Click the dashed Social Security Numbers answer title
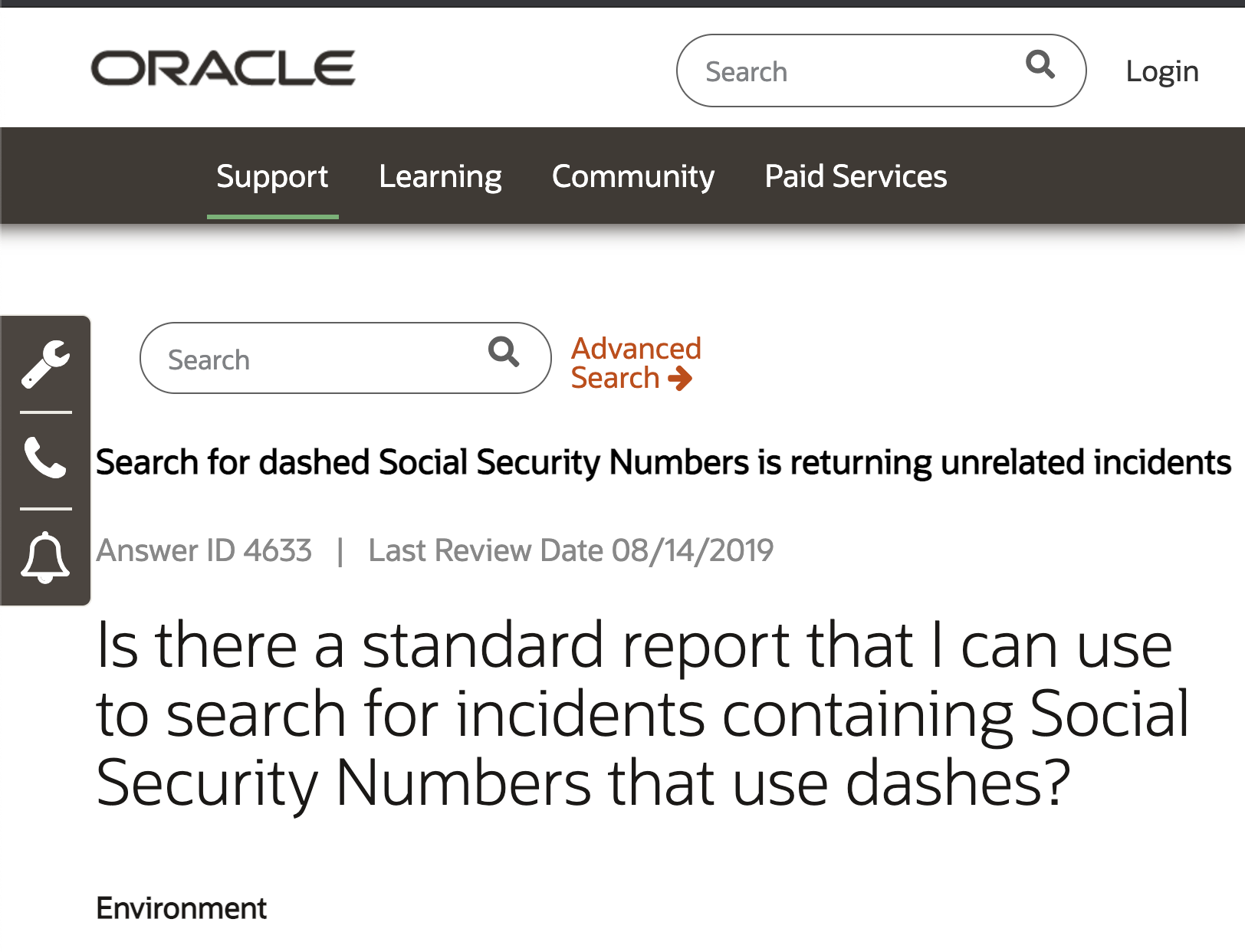 [x=663, y=463]
